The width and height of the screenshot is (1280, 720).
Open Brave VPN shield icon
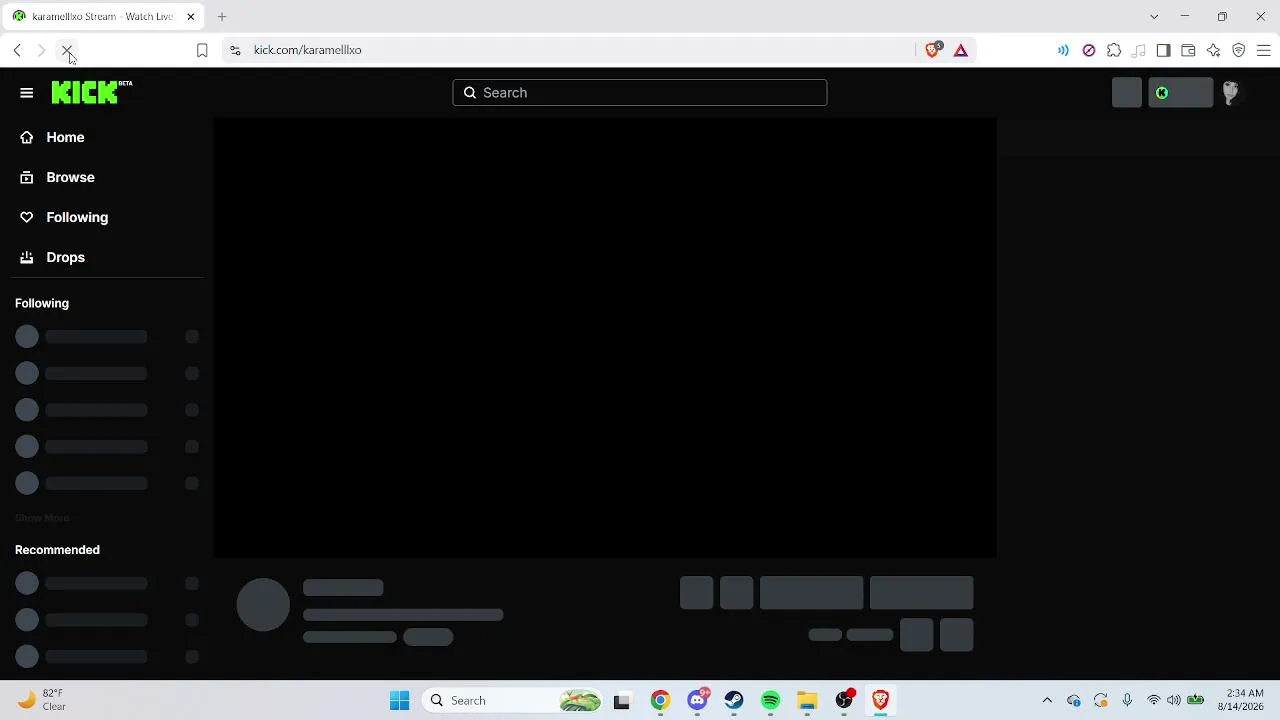click(1238, 50)
